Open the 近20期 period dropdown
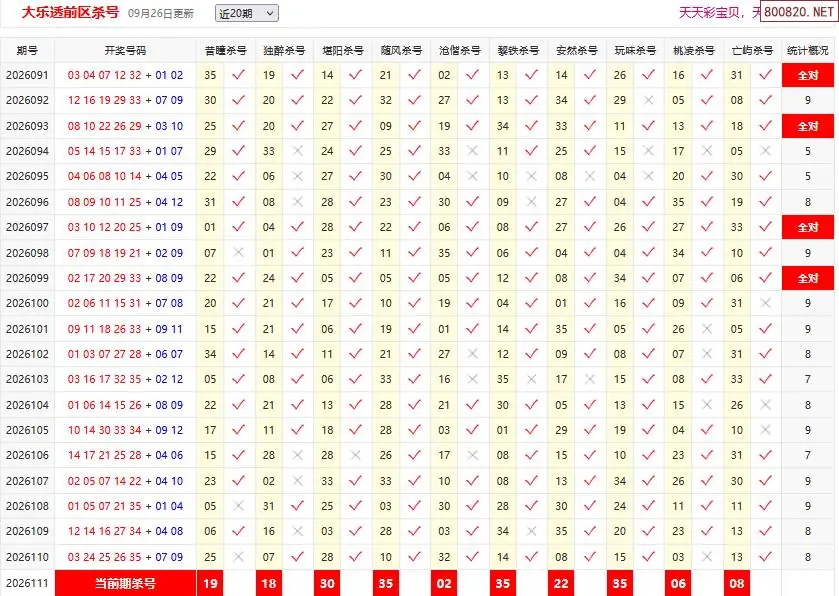Image resolution: width=839 pixels, height=596 pixels. (x=247, y=13)
